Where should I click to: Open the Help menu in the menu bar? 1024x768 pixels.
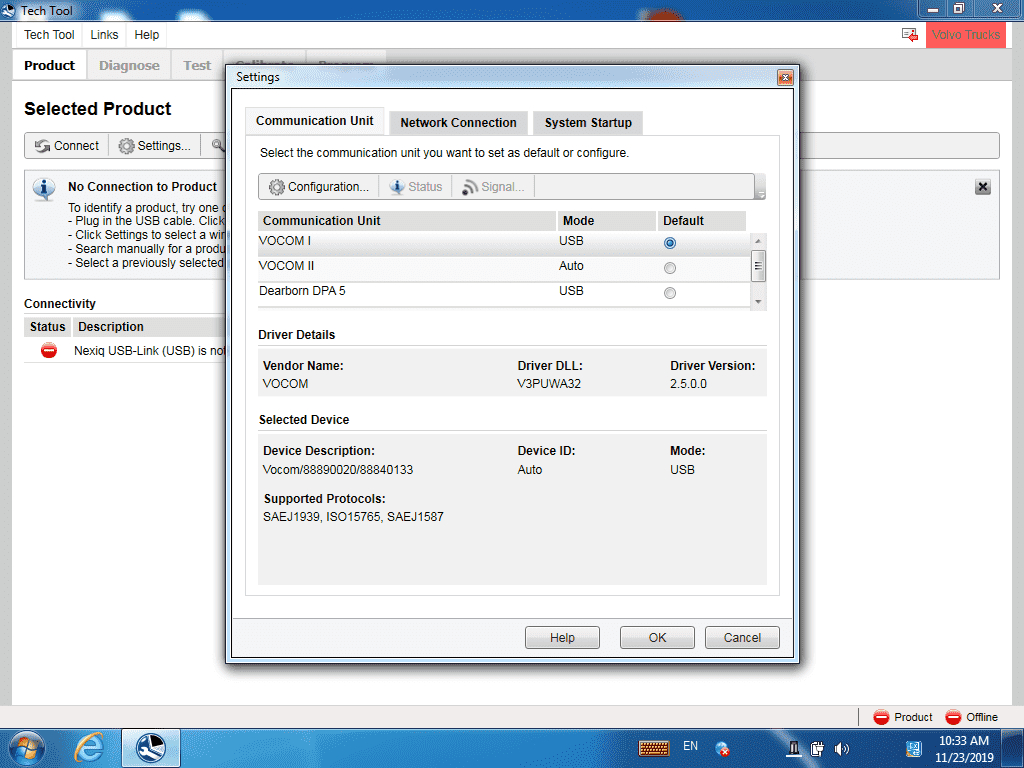point(147,35)
